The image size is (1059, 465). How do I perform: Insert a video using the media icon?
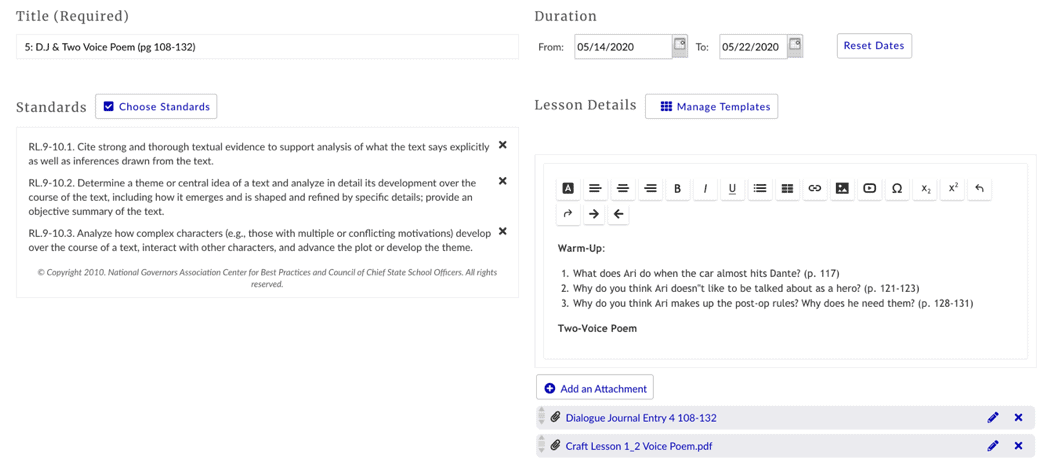[x=869, y=188]
